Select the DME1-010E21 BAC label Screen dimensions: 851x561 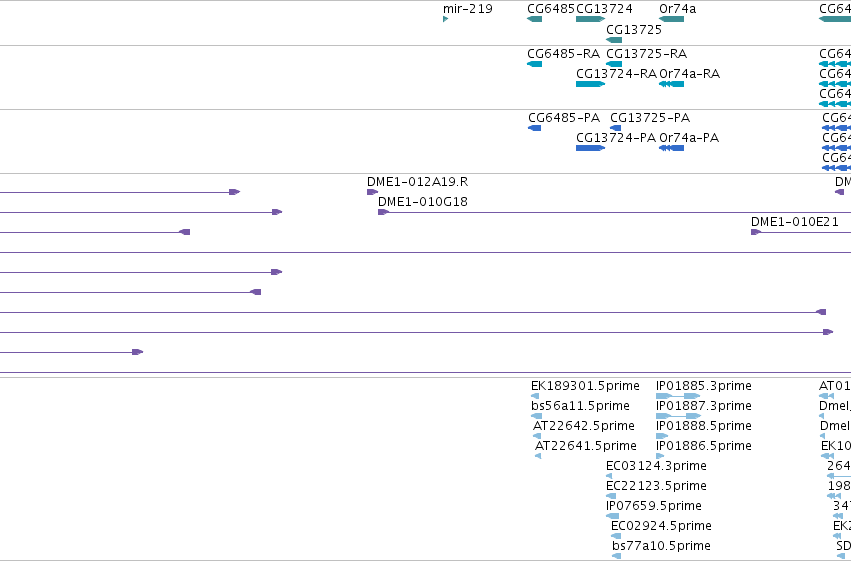(x=795, y=222)
